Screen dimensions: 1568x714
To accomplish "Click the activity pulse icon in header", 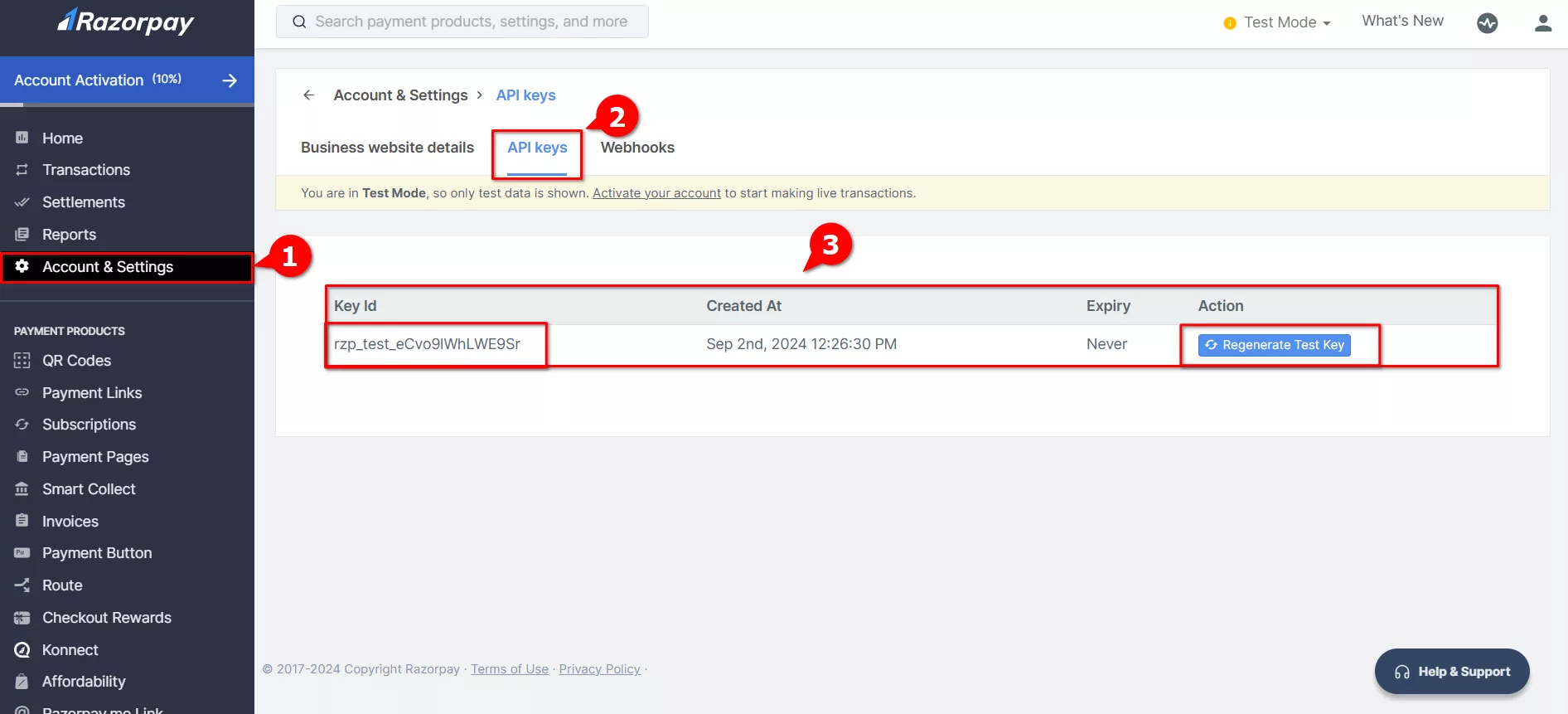I will [1487, 23].
